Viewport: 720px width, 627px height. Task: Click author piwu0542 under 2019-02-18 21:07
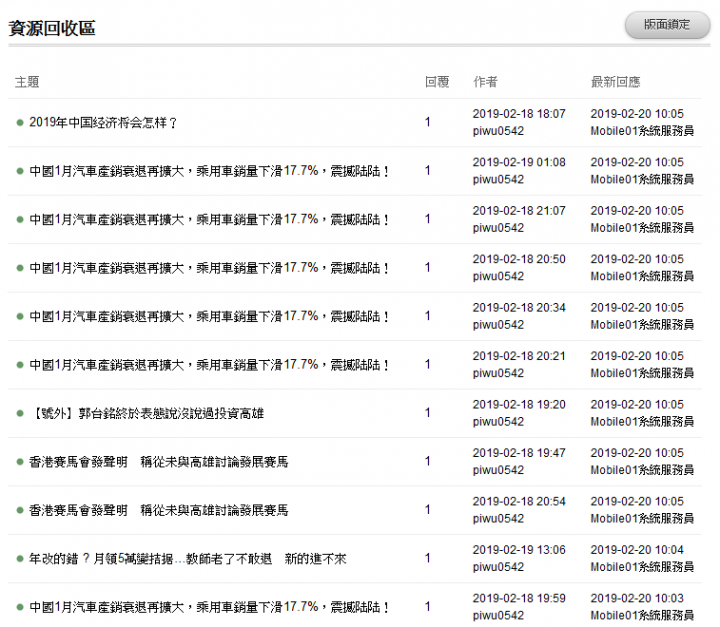tap(498, 228)
